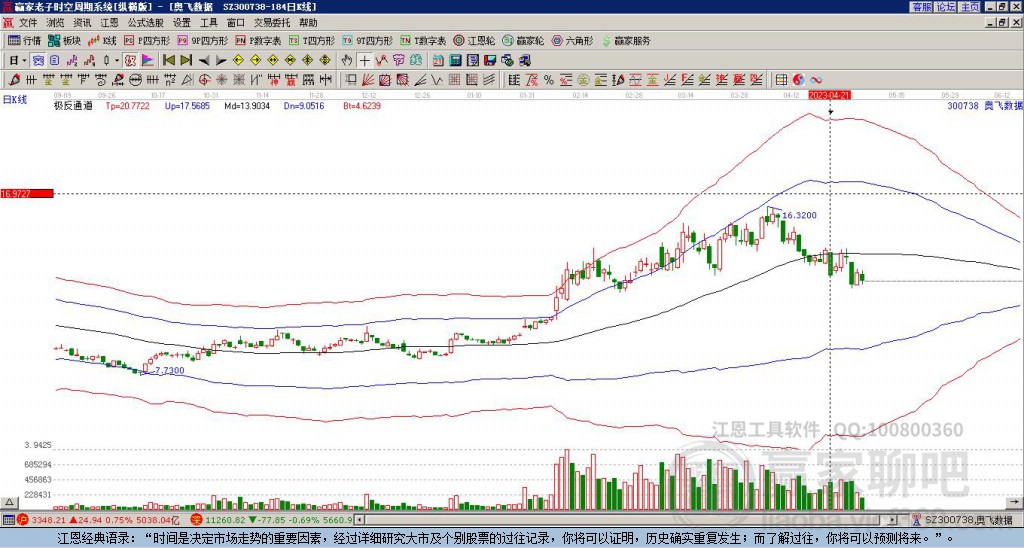
Task: Click the 16.3200 high price label
Action: pos(799,215)
